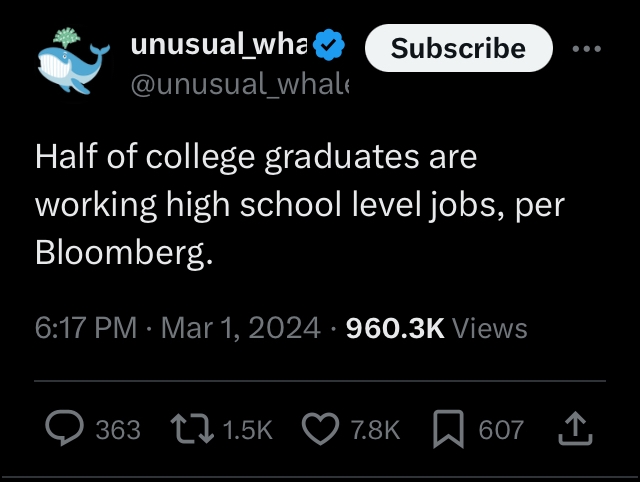
Task: Click the 363 replies count
Action: (118, 430)
